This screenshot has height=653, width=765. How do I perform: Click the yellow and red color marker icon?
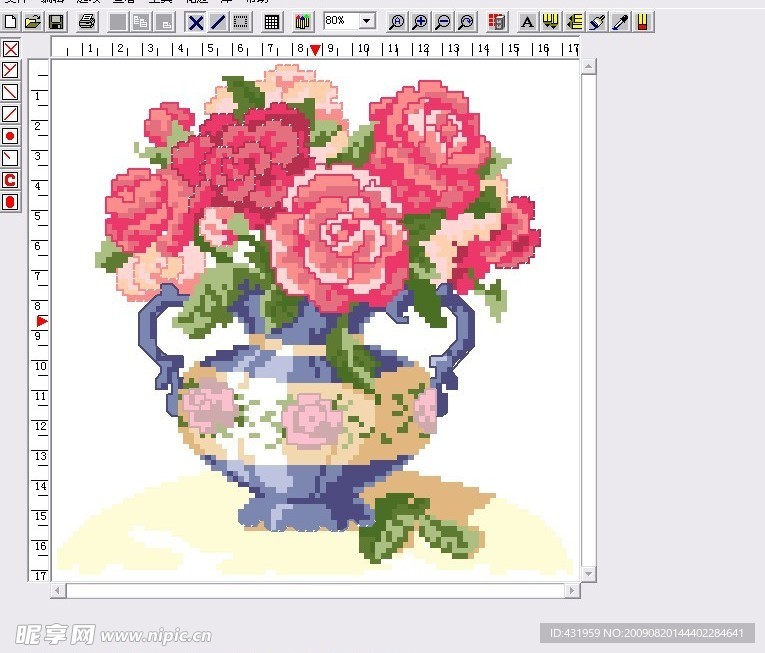[643, 22]
